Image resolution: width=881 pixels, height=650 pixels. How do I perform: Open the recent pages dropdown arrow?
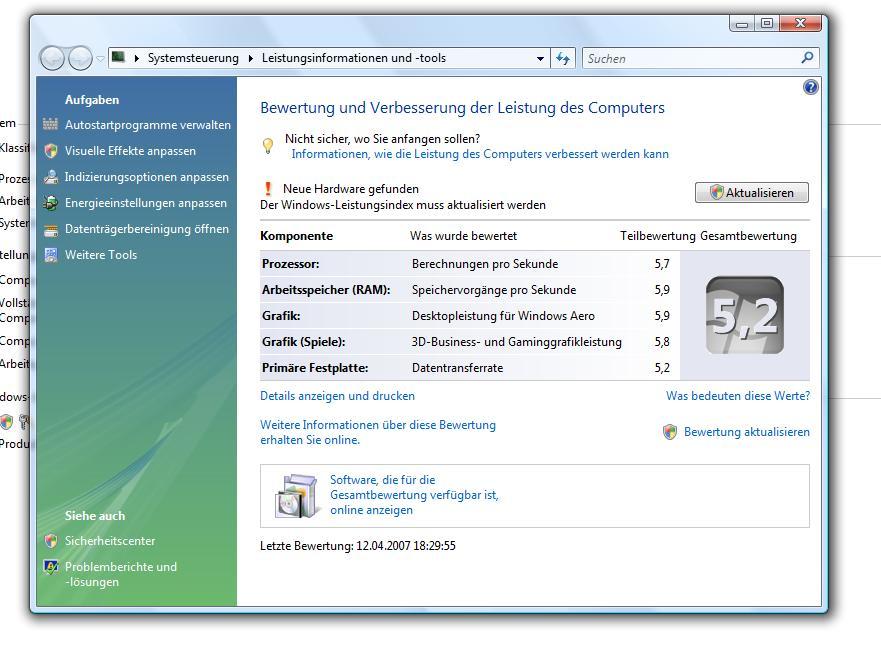click(100, 58)
